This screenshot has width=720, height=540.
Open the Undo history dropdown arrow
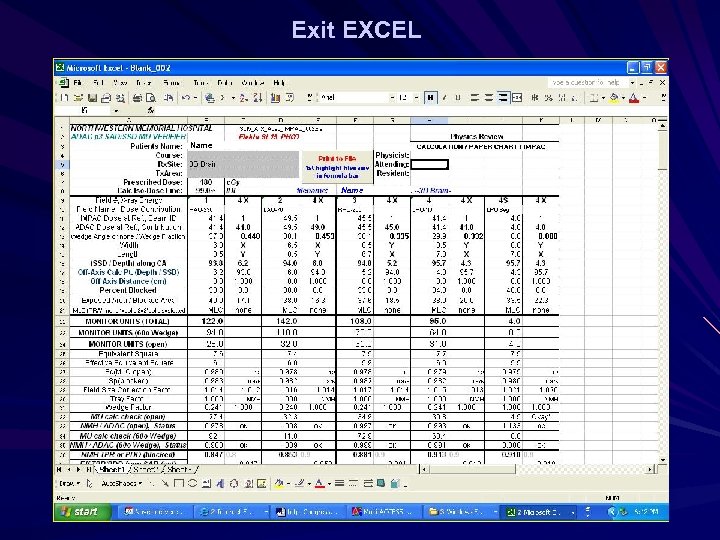tap(195, 98)
